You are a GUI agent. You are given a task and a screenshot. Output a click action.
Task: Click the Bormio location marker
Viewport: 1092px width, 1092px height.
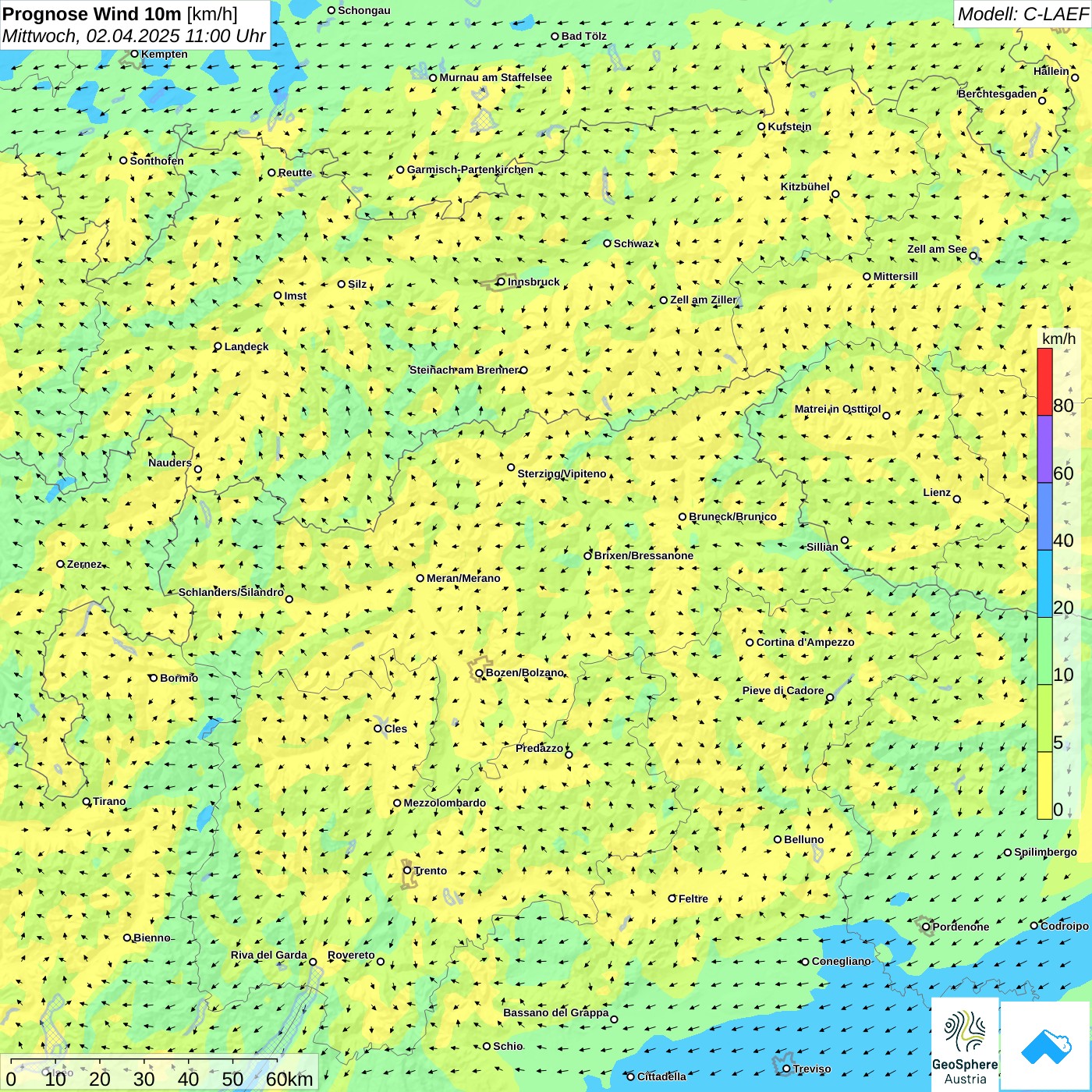154,678
